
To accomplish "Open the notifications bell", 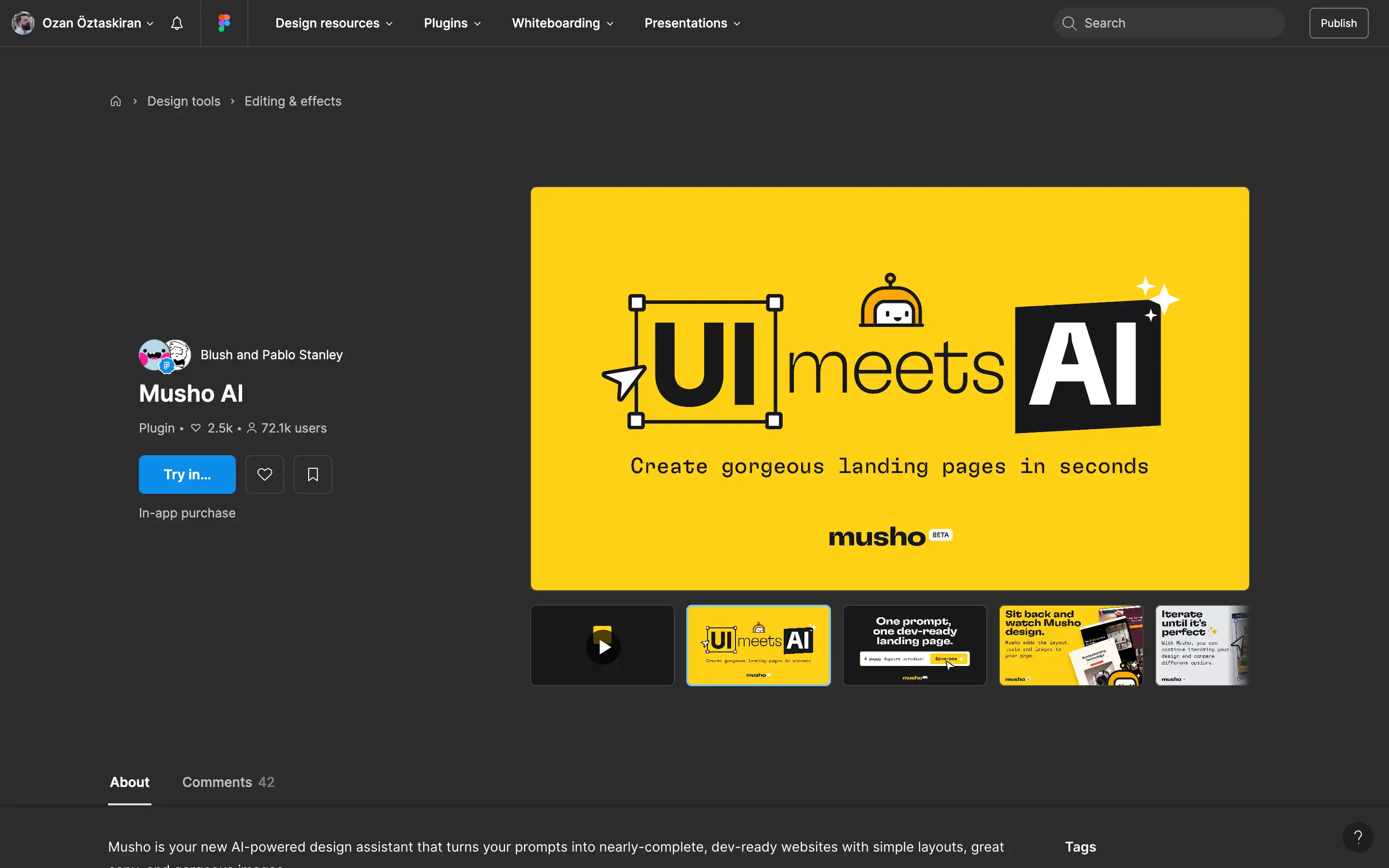I will click(x=177, y=23).
